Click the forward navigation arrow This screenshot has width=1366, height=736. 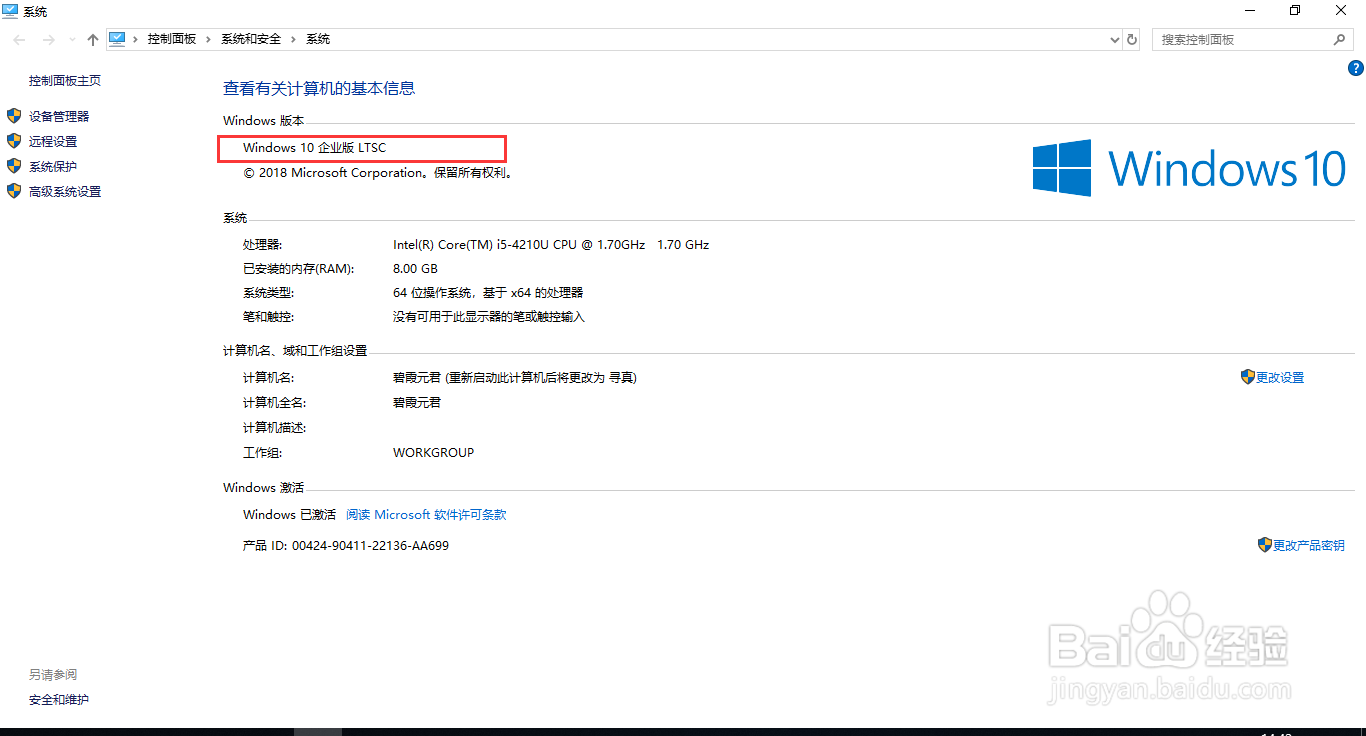pos(48,39)
